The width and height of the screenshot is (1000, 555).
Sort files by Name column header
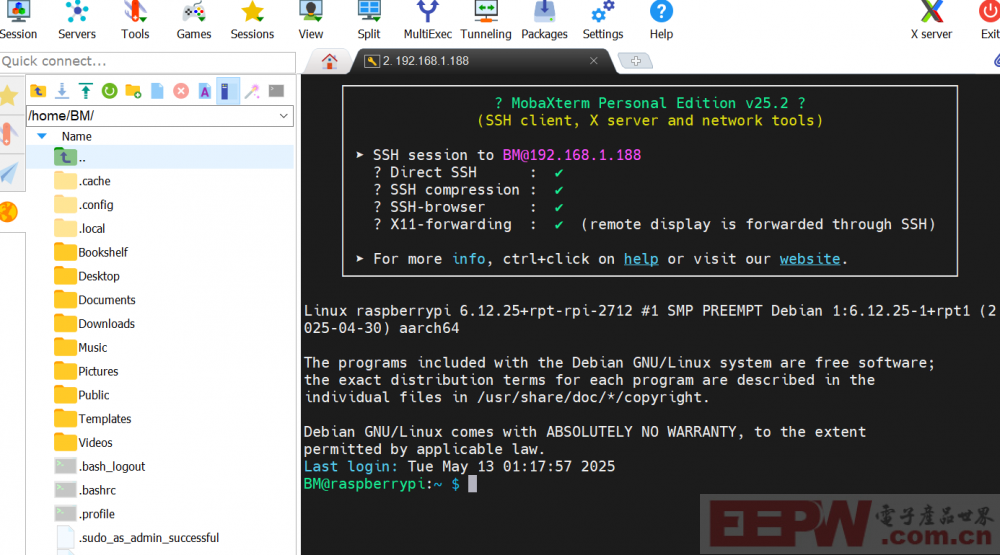pyautogui.click(x=77, y=137)
